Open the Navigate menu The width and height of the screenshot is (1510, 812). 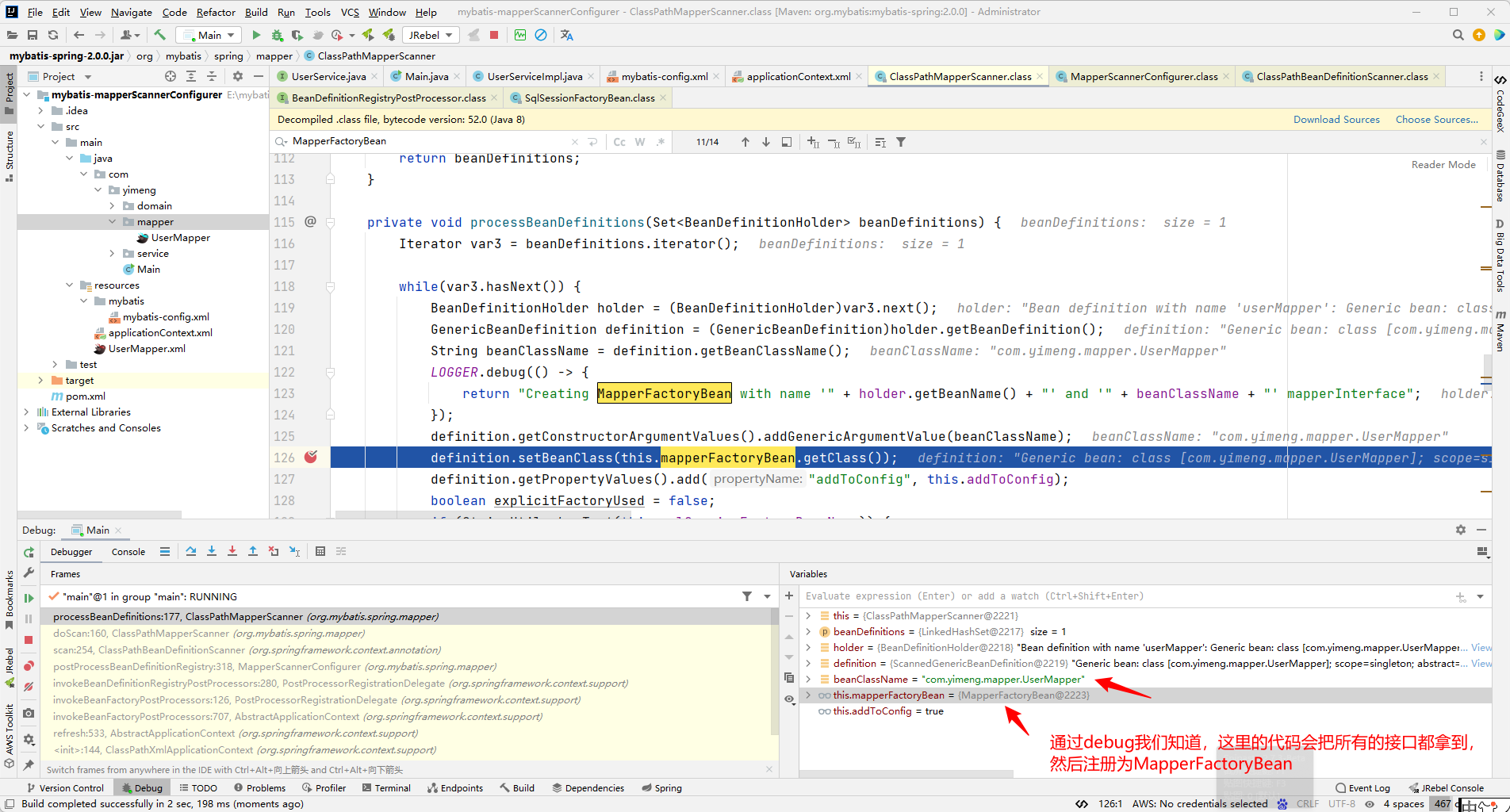tap(132, 12)
